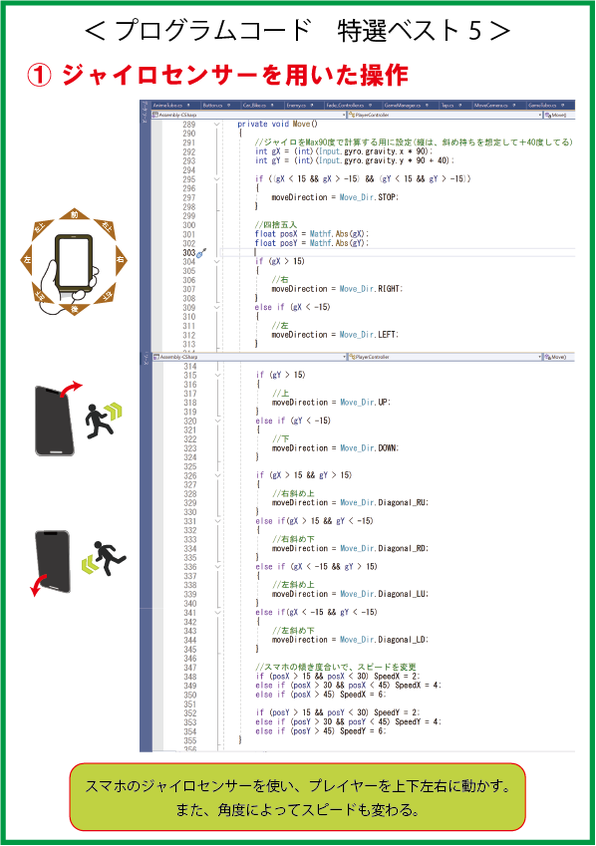Screen dimensions: 596x846
Task: Pin the Tap.cs tab
Action: (x=460, y=105)
